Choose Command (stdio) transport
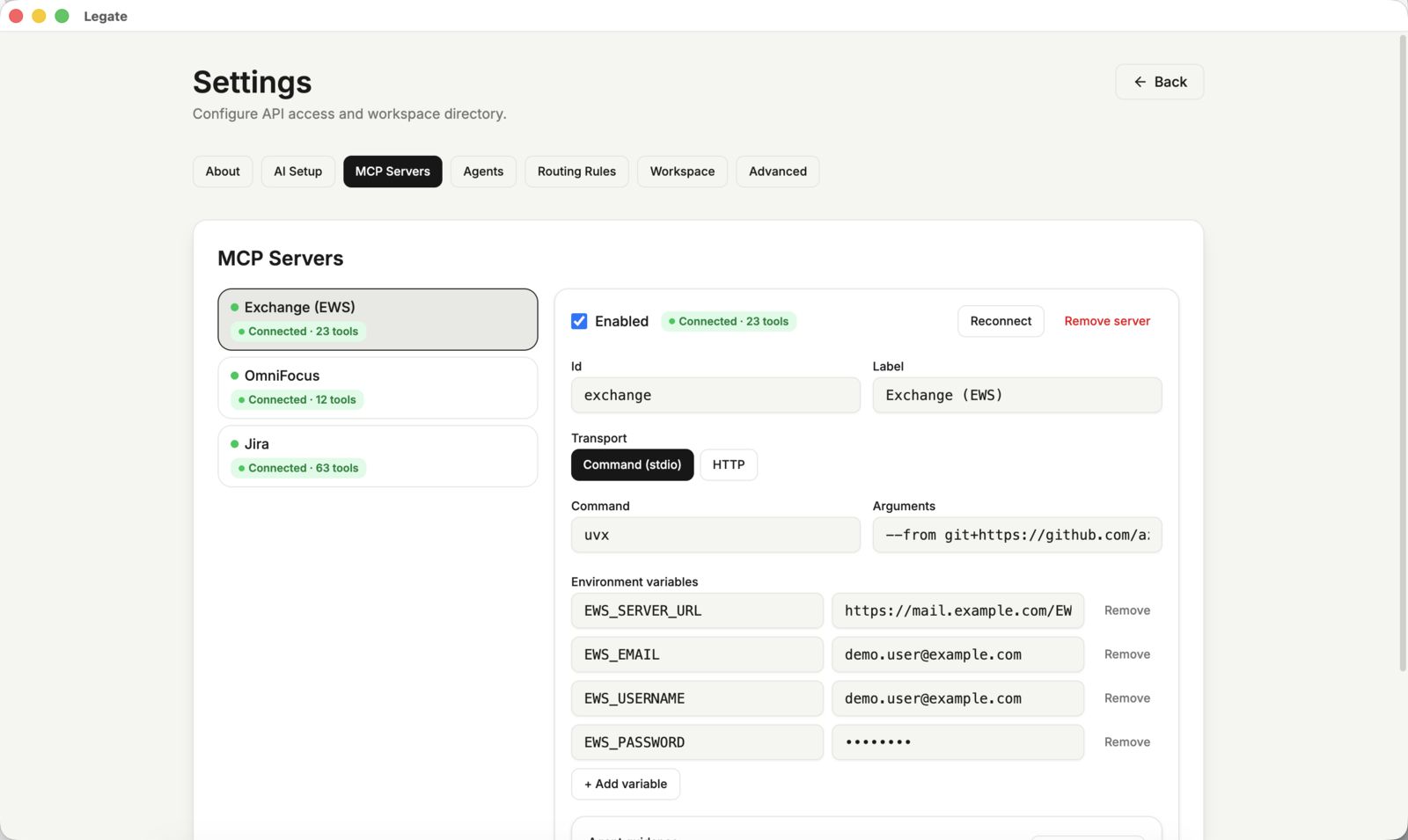 632,464
